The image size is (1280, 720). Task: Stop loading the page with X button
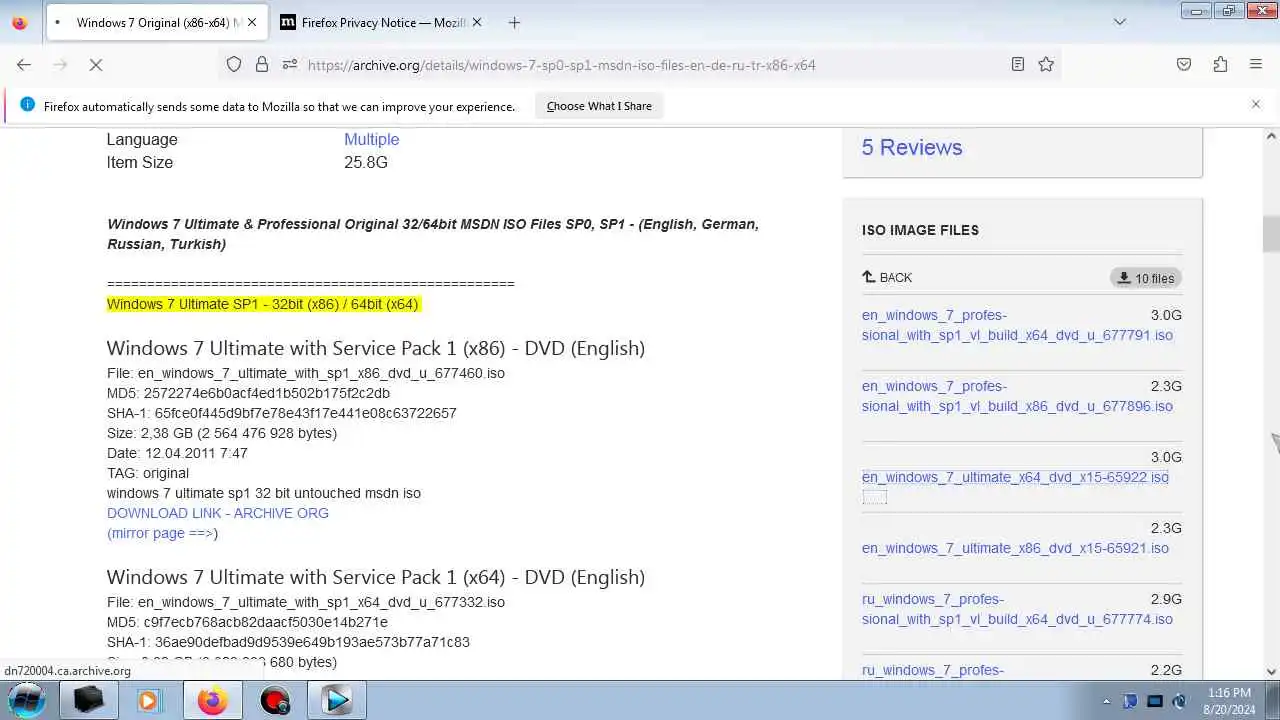tap(96, 64)
